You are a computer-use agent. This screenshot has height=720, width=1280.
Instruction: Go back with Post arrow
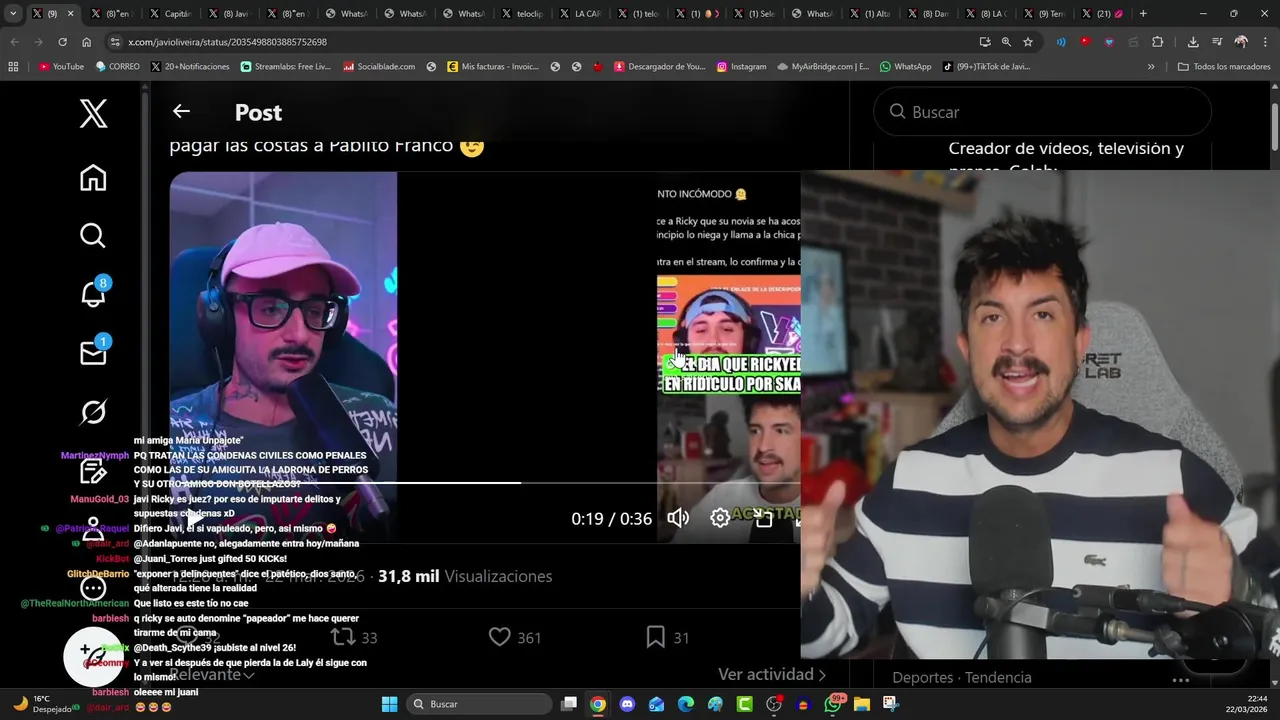coord(180,112)
